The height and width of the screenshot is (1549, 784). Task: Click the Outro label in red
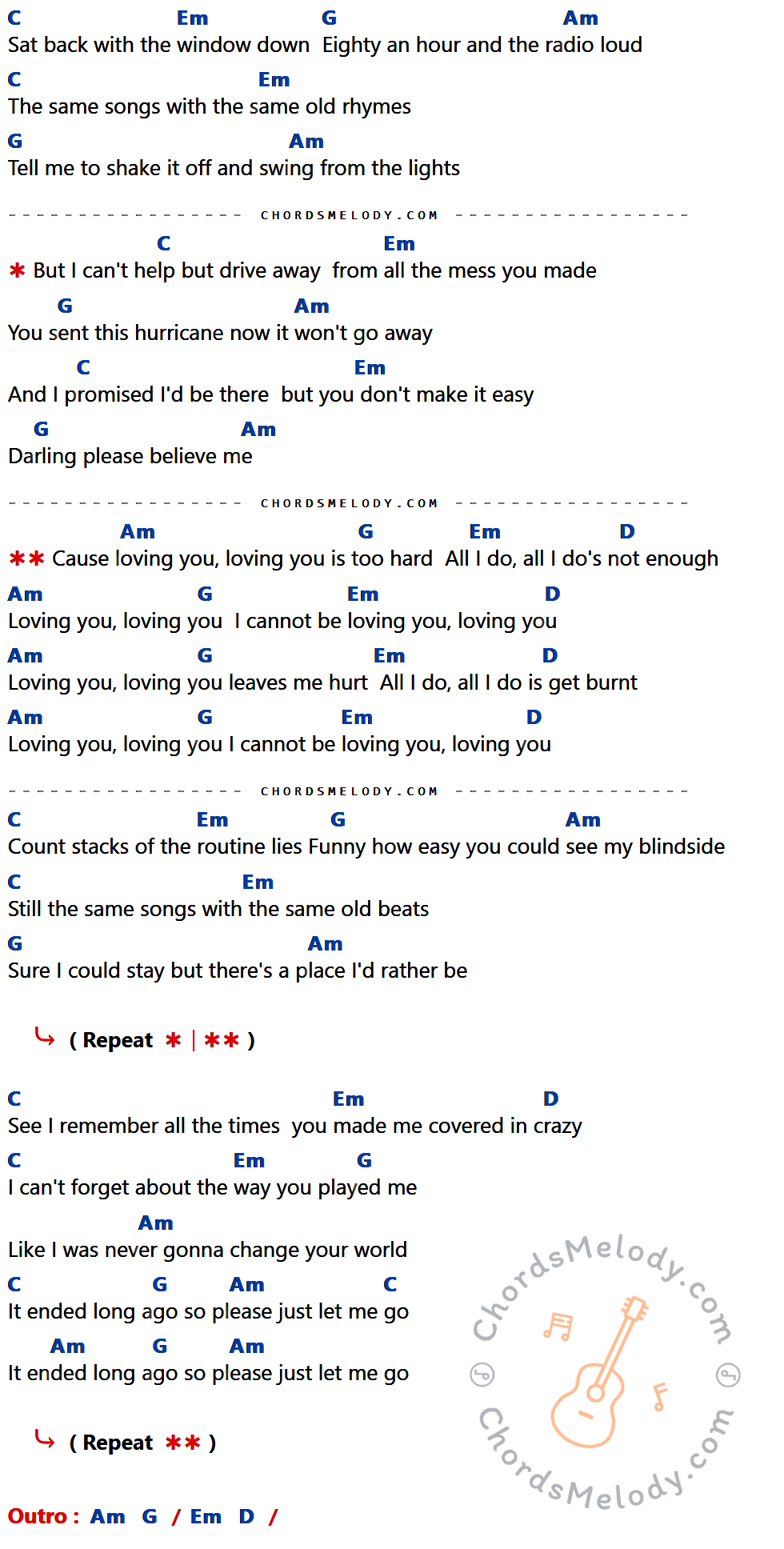click(43, 1516)
